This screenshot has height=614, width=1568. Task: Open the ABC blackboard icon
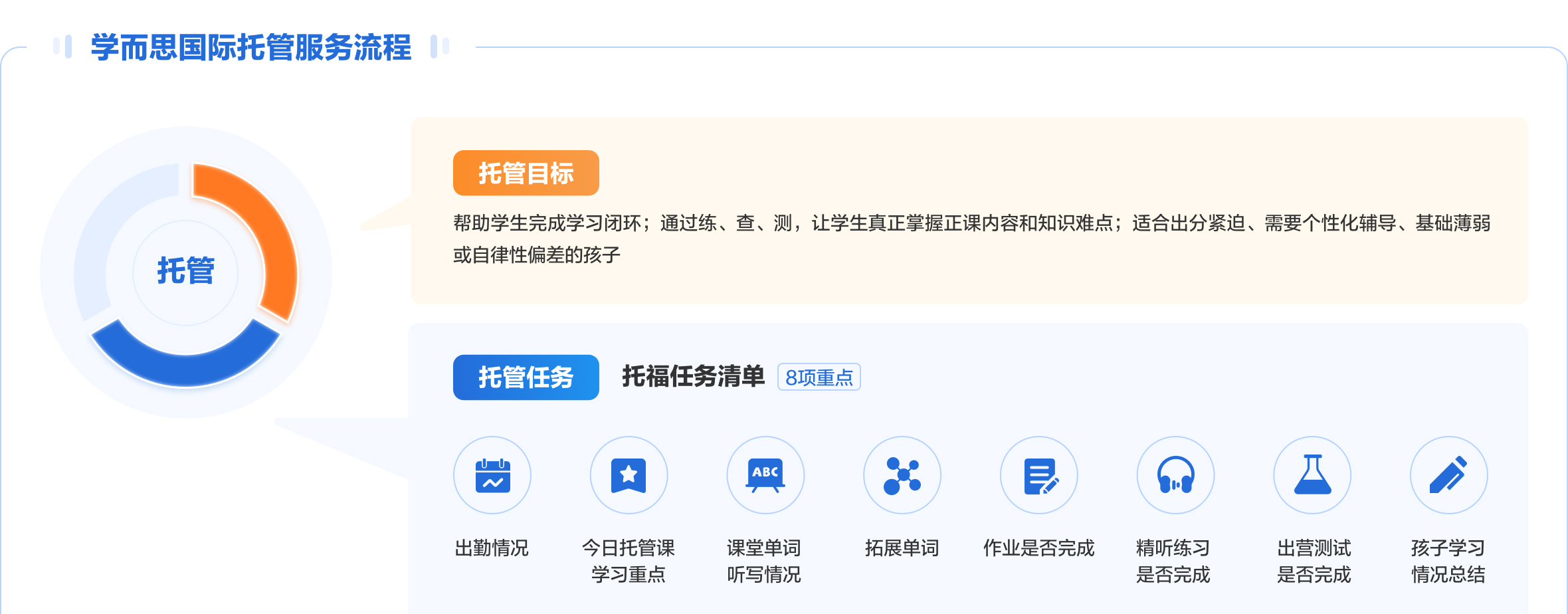click(x=765, y=475)
